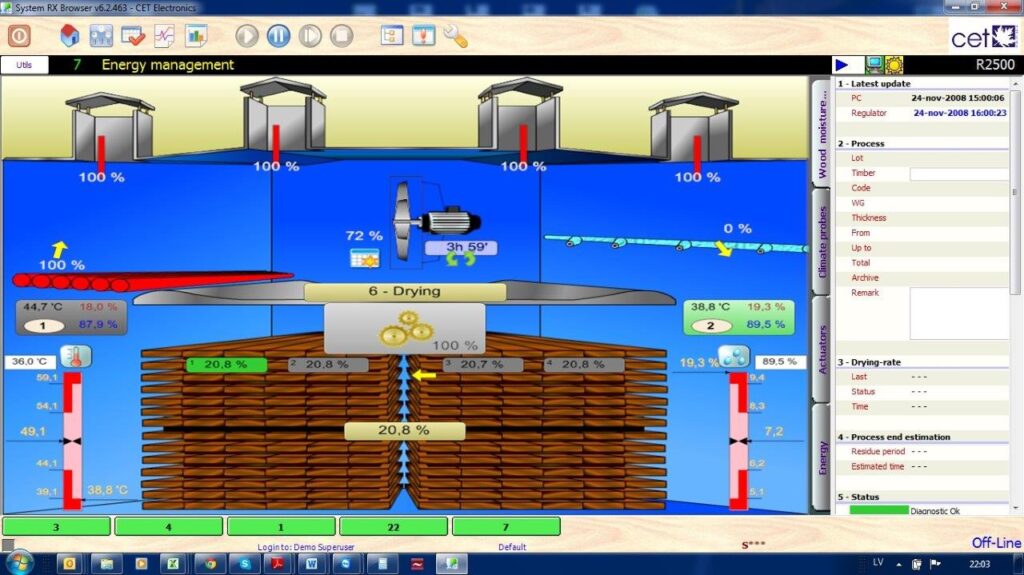Open the tree structure window icon

pos(392,35)
